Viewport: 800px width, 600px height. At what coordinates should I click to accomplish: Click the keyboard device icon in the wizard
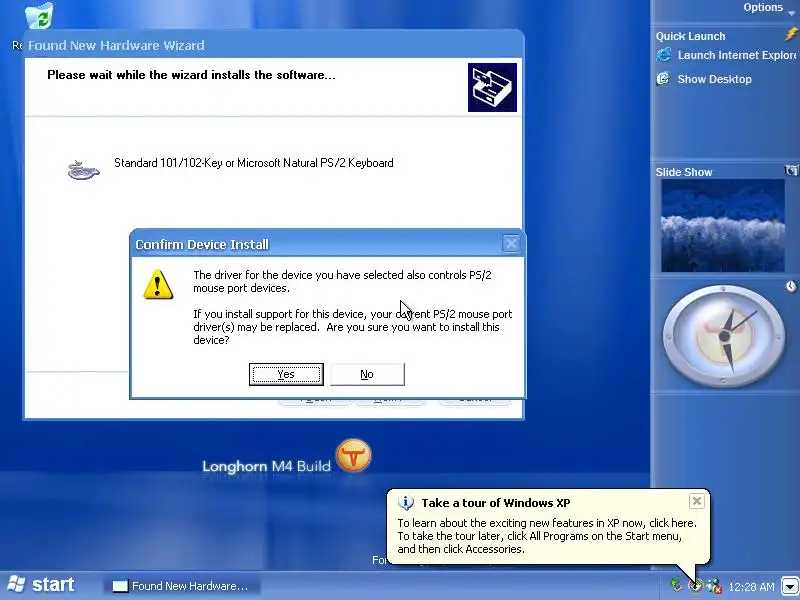click(x=83, y=170)
